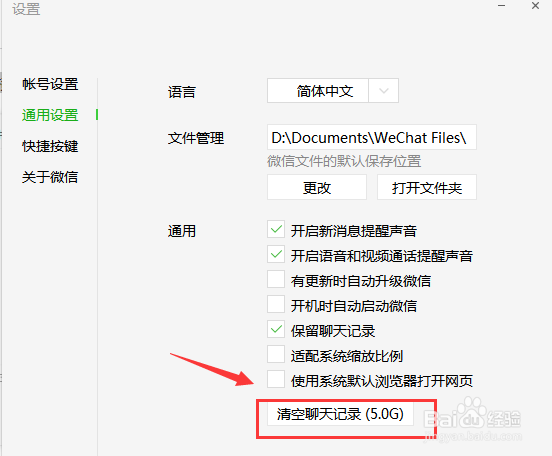Go to 快捷按键 shortcuts section
Image resolution: width=552 pixels, height=456 pixels.
pyautogui.click(x=50, y=146)
